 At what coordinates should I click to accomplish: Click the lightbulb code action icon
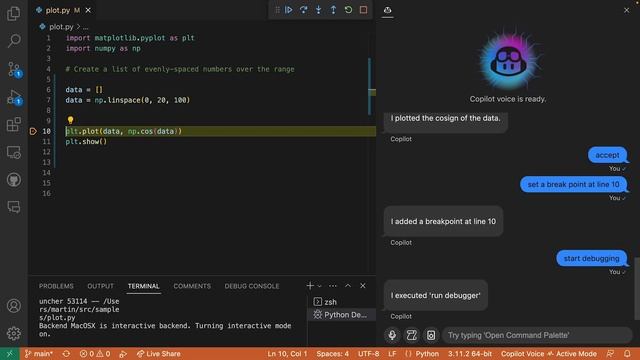point(70,120)
